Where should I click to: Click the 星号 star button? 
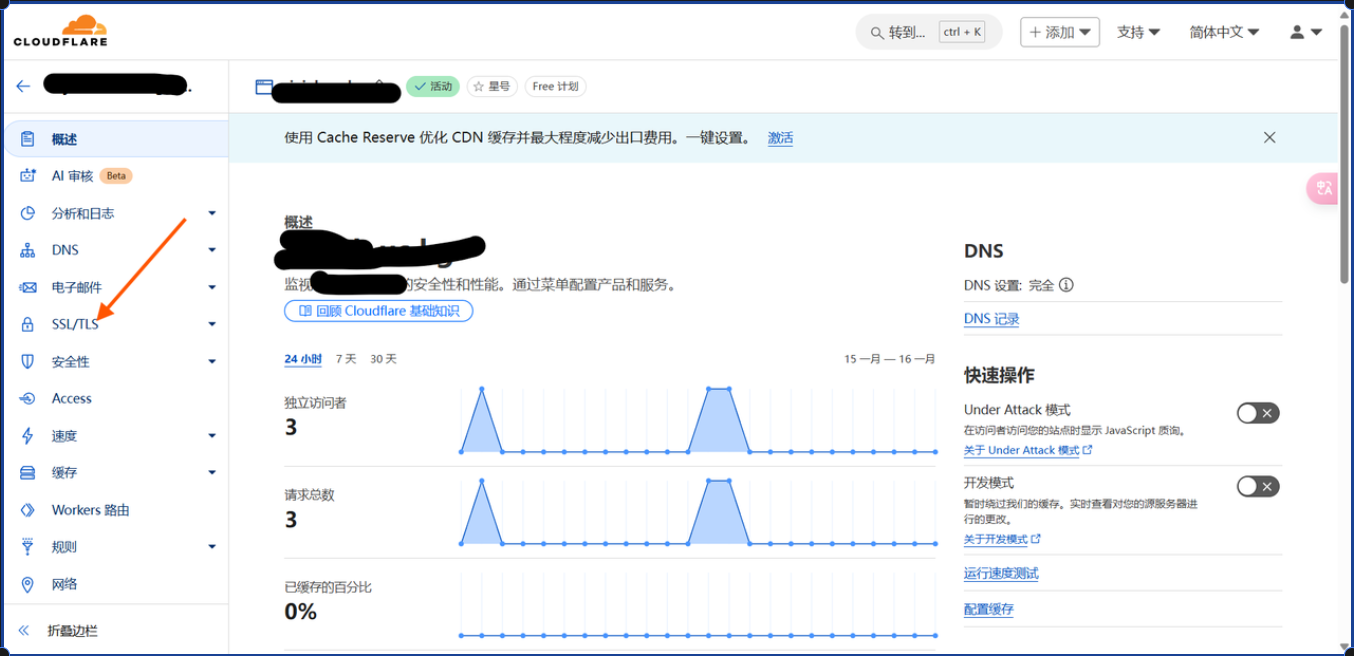click(x=492, y=86)
